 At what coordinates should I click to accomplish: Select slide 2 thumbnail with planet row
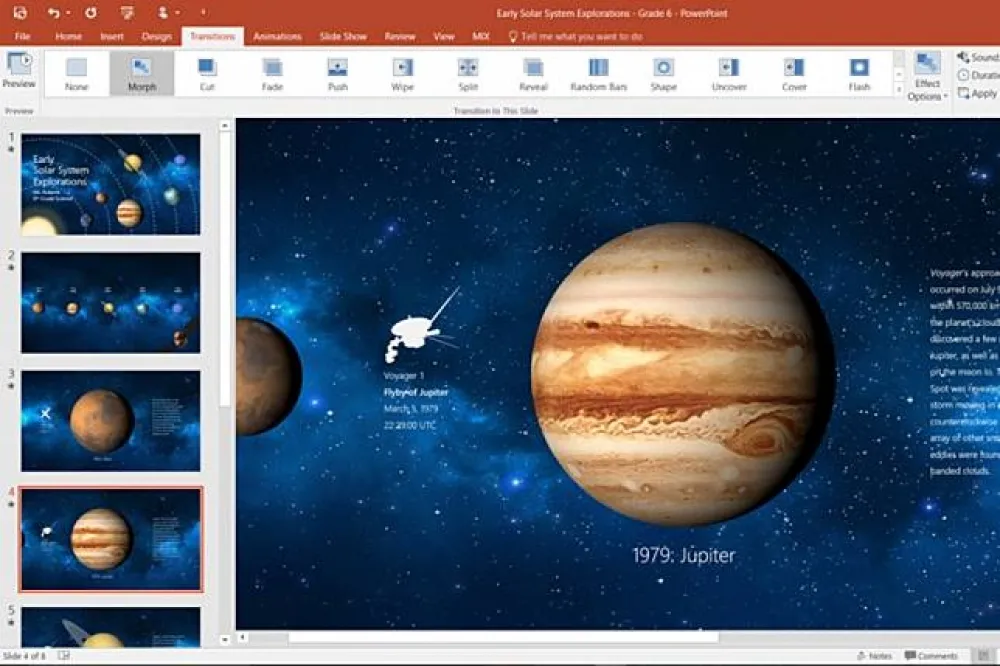[x=110, y=302]
